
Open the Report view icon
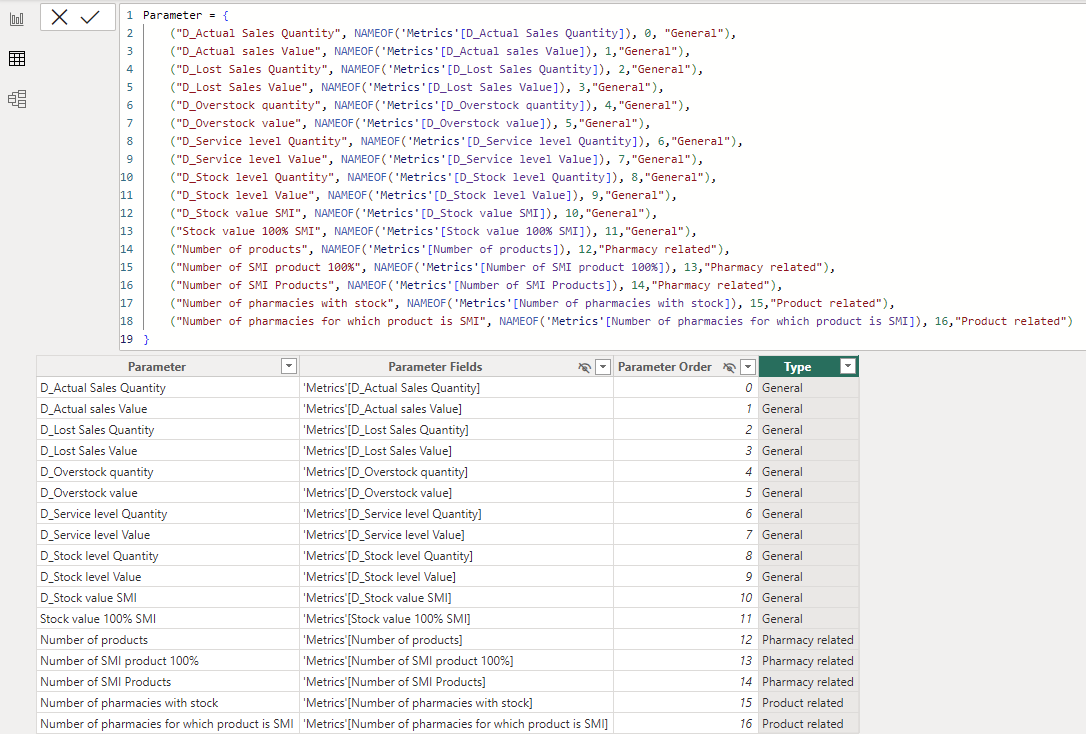(17, 19)
